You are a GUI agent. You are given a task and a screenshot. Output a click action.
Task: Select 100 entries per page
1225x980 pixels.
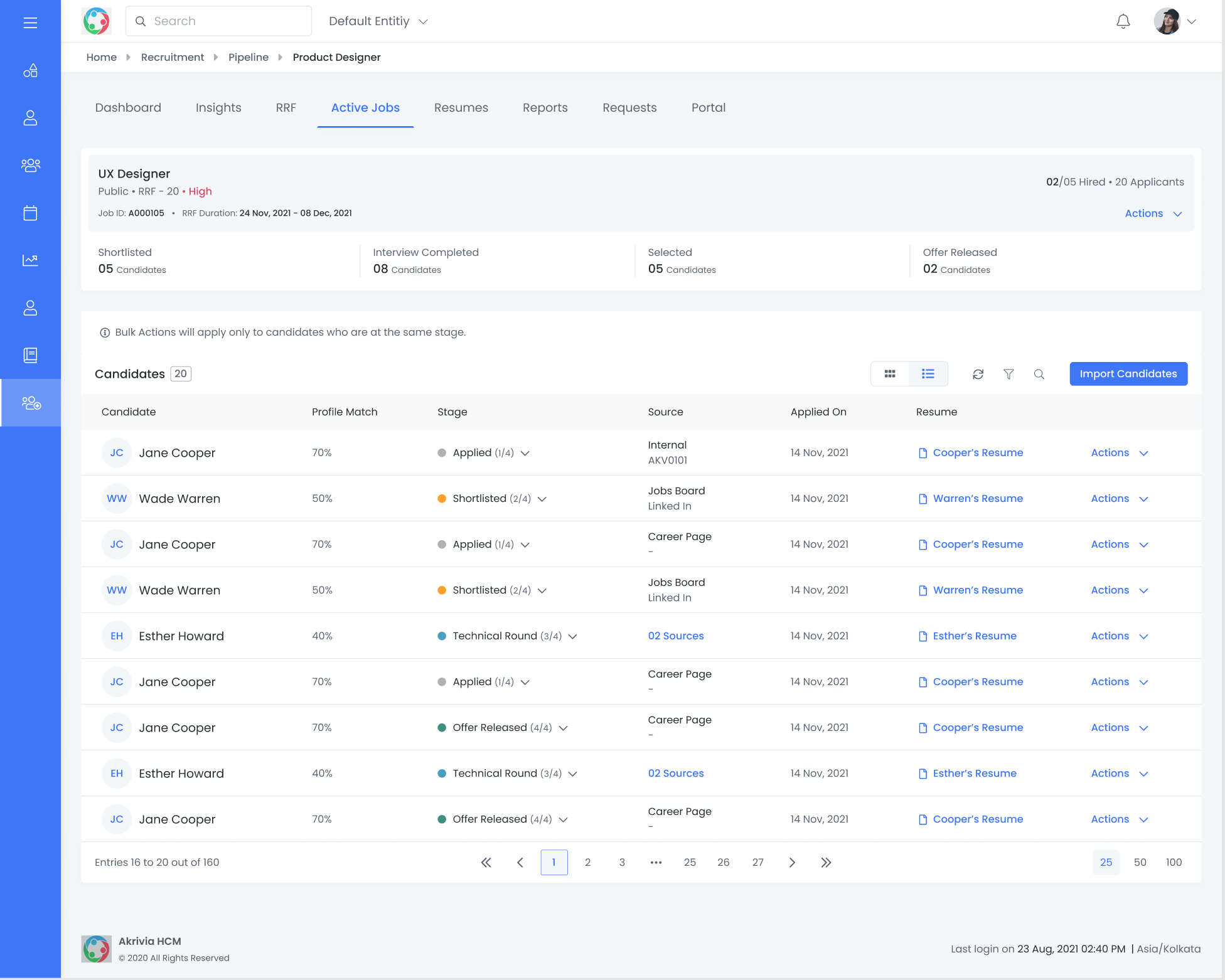point(1174,862)
